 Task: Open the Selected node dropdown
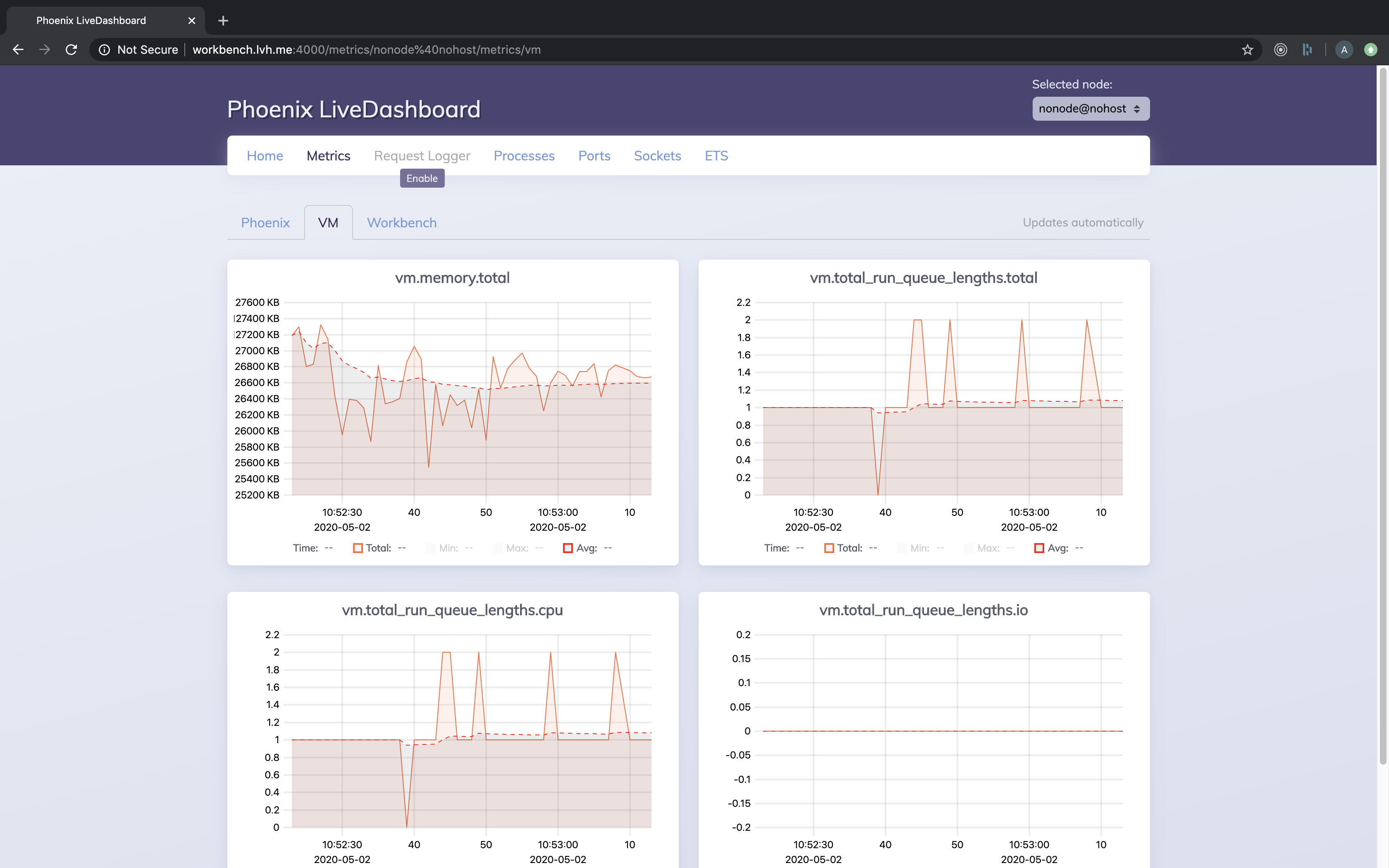[x=1090, y=108]
